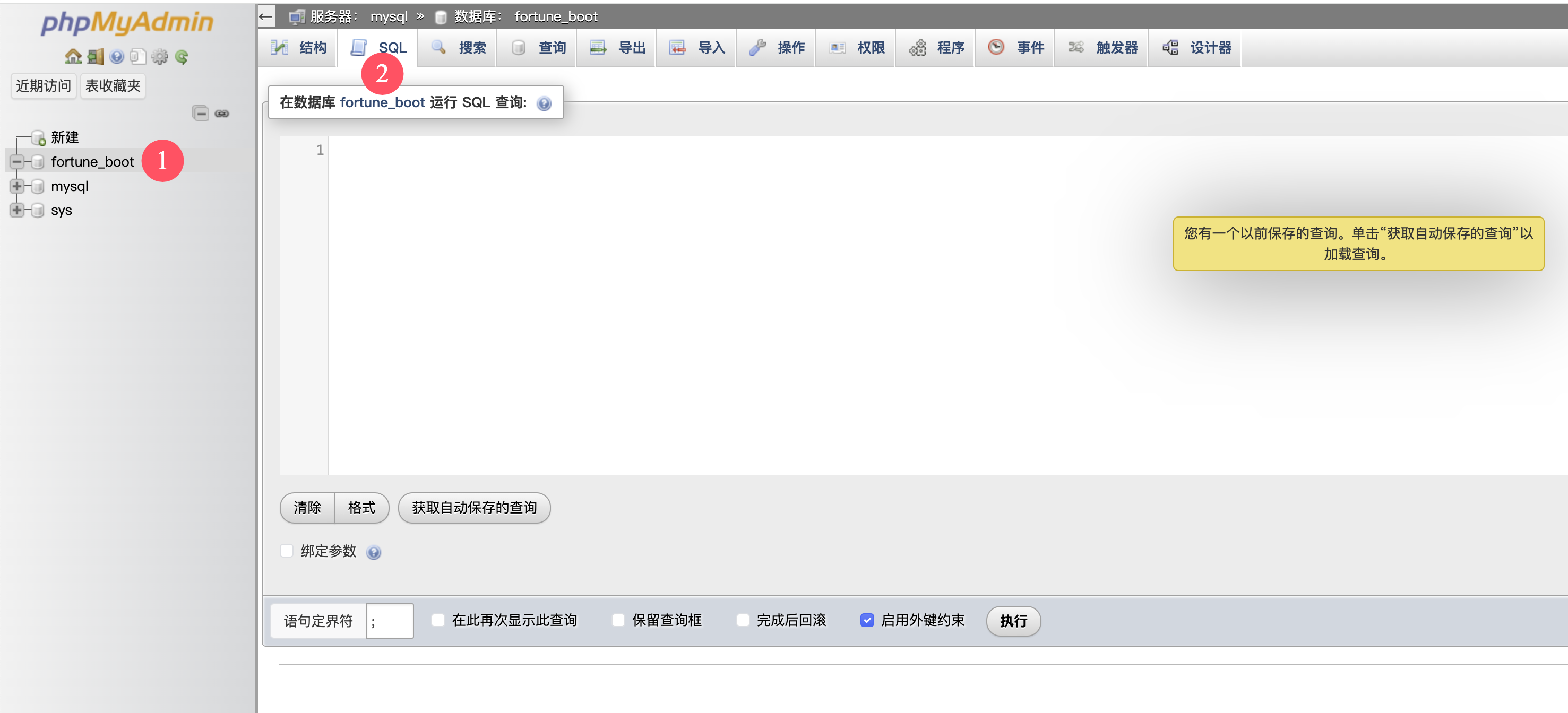1568x713 pixels.
Task: Expand the mysql database tree node
Action: point(17,186)
